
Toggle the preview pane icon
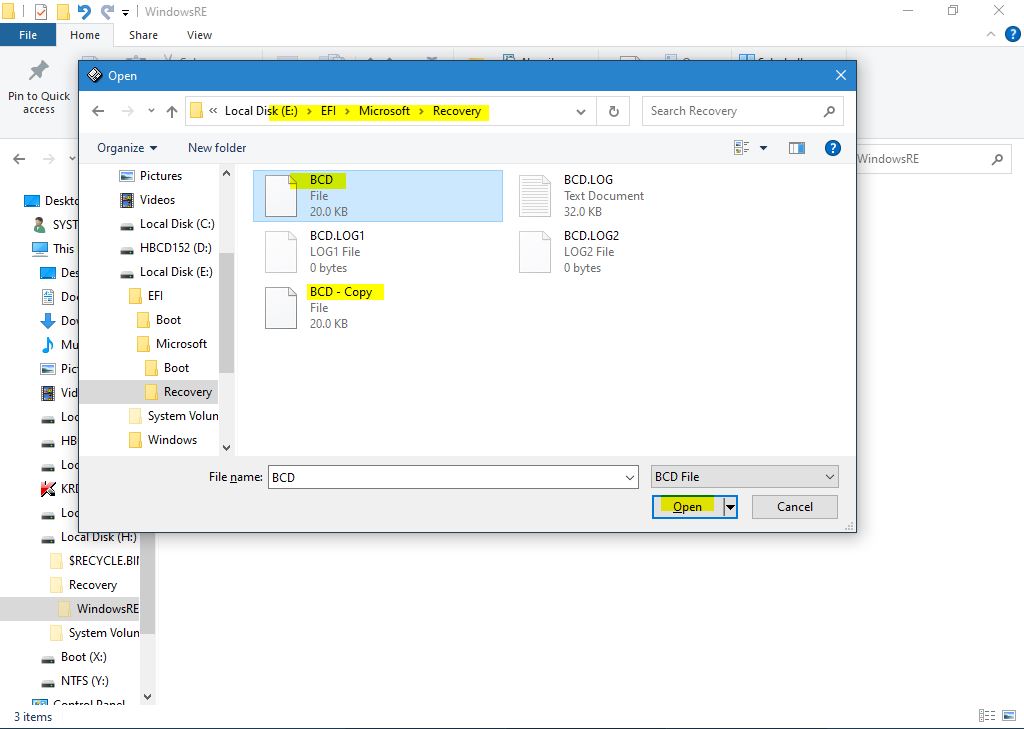796,148
